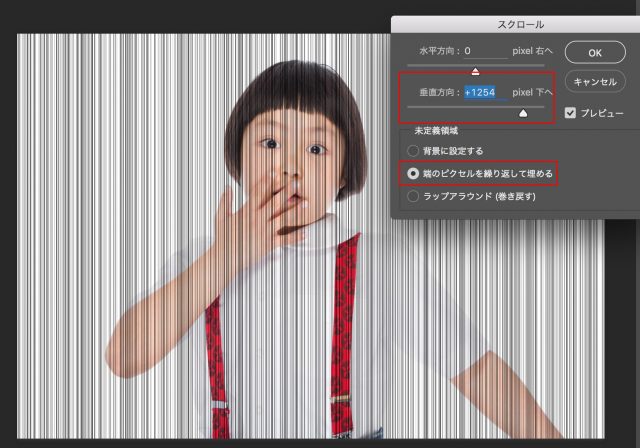This screenshot has width=640, height=448.
Task: Click the OK button in スクロール dialog
Action: pos(594,51)
